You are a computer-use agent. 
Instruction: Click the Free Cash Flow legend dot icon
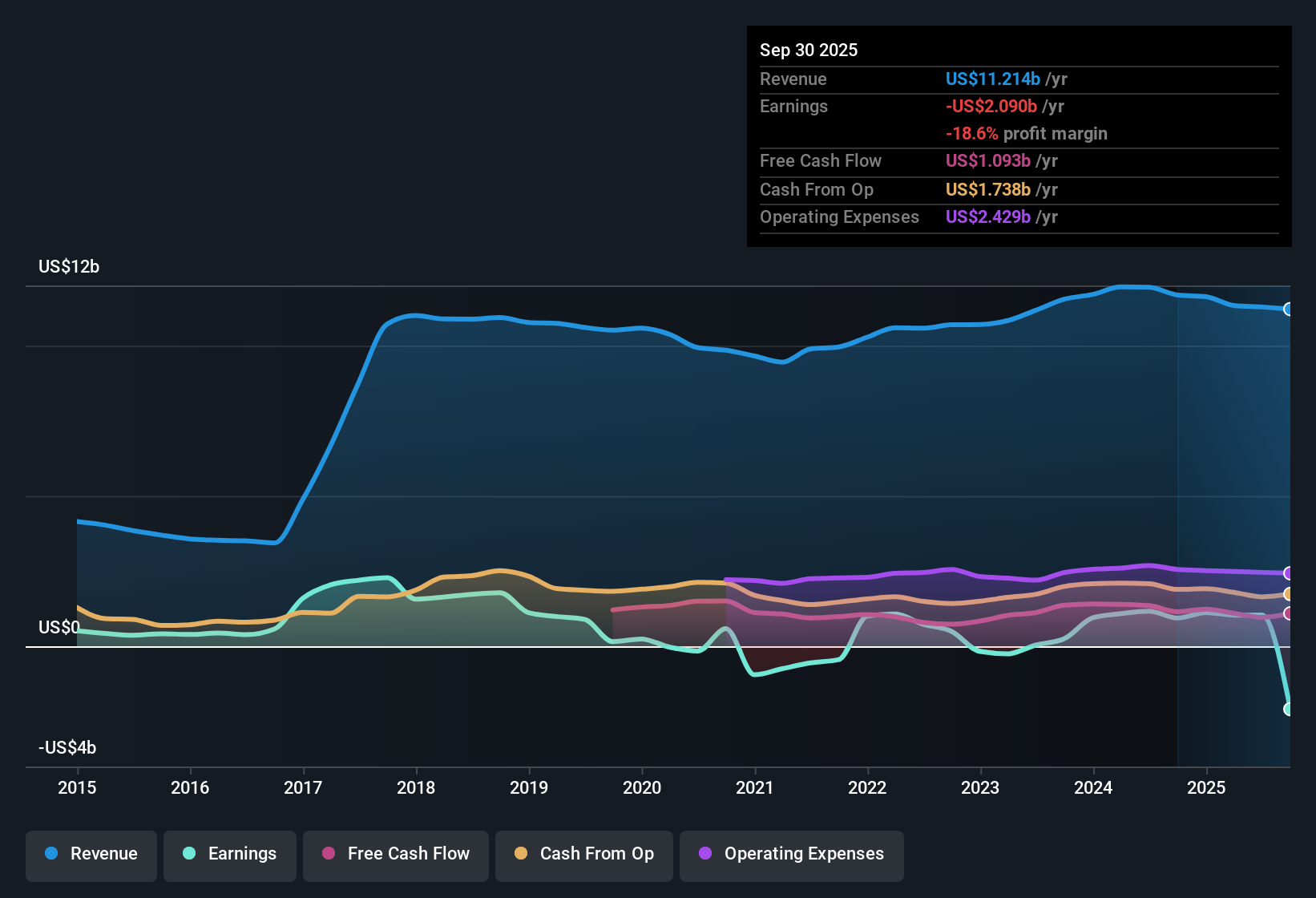[x=327, y=854]
